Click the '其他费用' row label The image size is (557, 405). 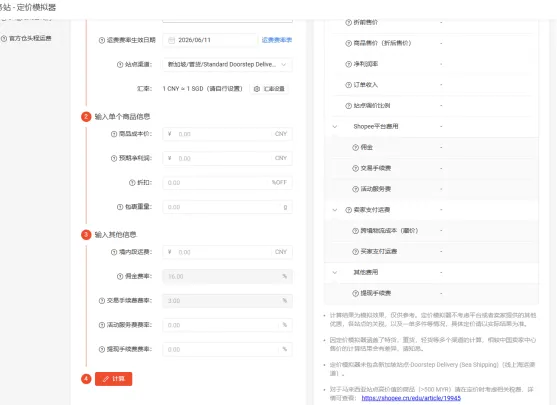(x=366, y=272)
